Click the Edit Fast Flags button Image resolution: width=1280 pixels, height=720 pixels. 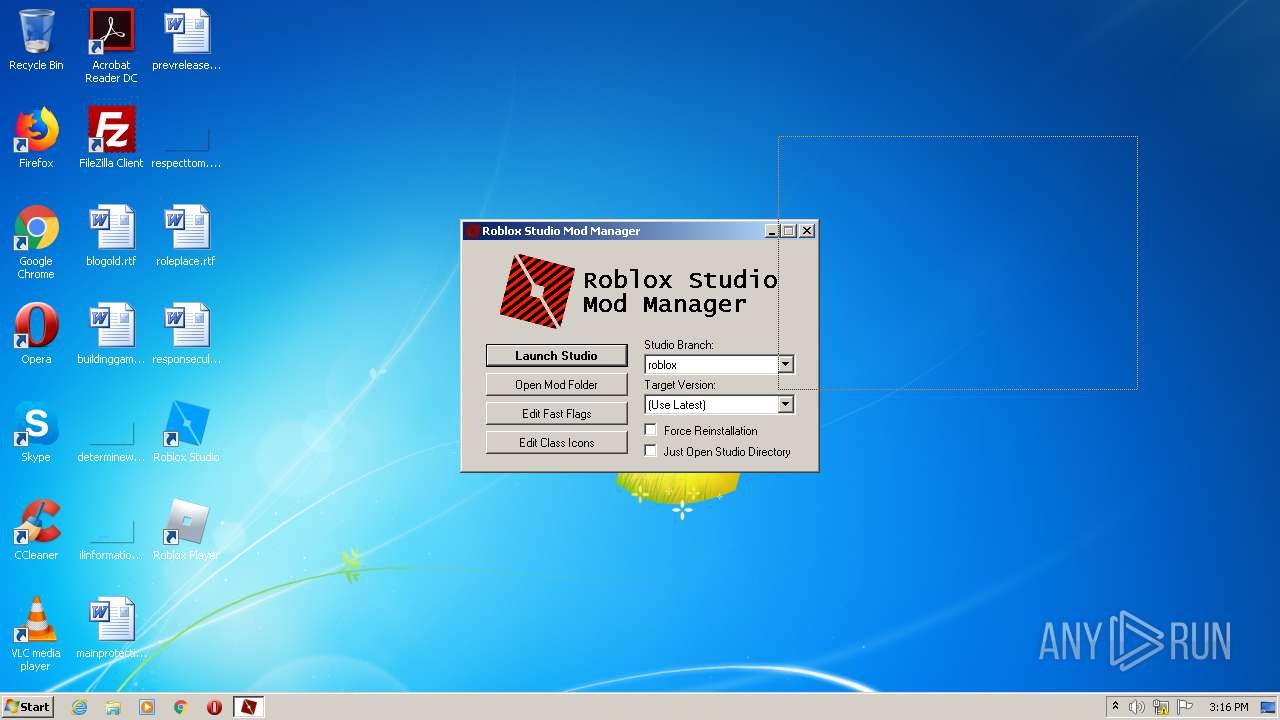point(557,414)
